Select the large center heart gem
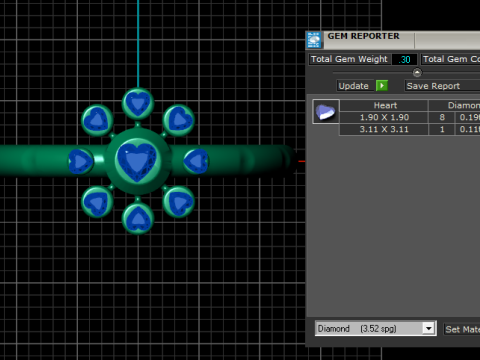The width and height of the screenshot is (480, 360). [x=137, y=161]
